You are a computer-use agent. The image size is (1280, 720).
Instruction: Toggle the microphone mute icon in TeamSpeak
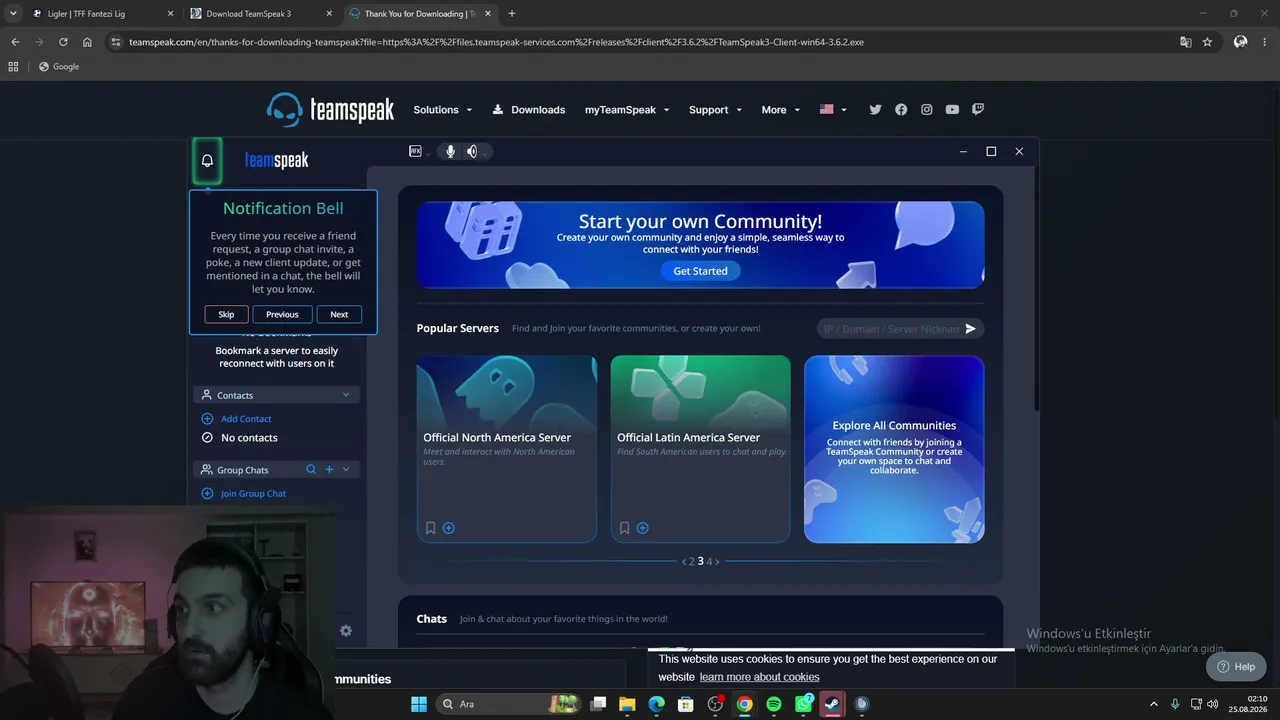450,151
